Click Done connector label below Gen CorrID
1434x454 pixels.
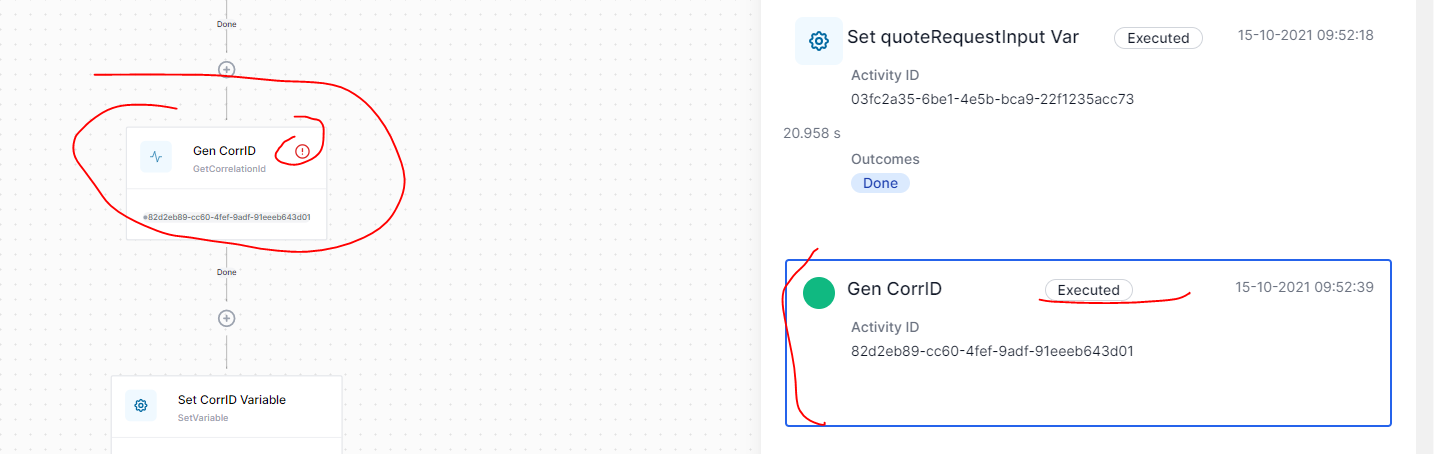pyautogui.click(x=227, y=272)
